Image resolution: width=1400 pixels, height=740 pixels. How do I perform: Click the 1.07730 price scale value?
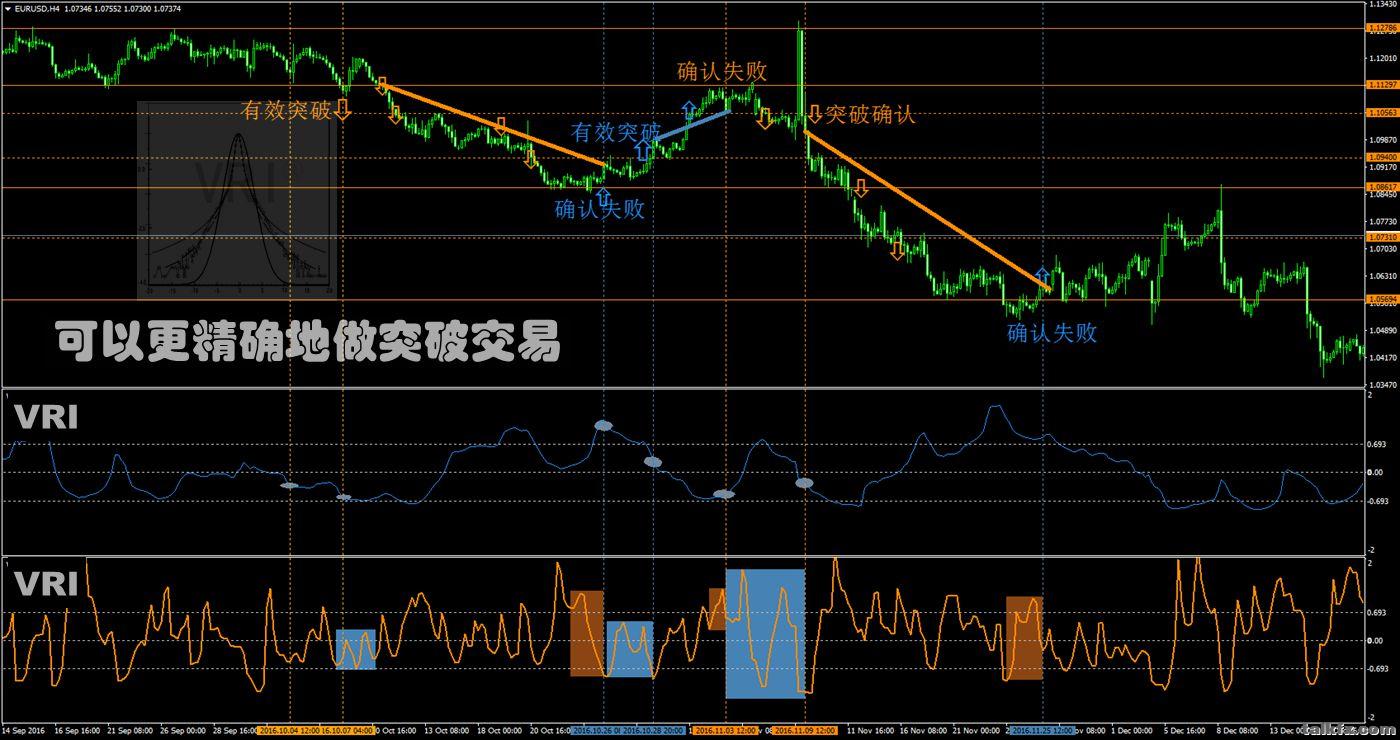(1381, 221)
